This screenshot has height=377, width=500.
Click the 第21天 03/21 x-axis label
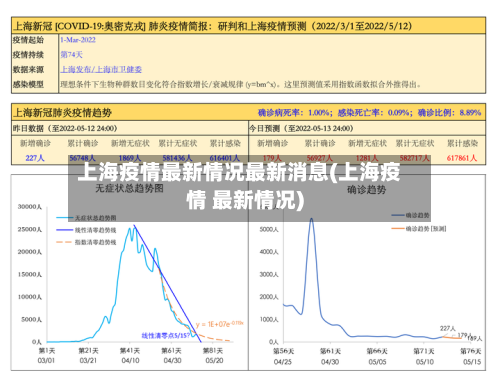[88, 356]
